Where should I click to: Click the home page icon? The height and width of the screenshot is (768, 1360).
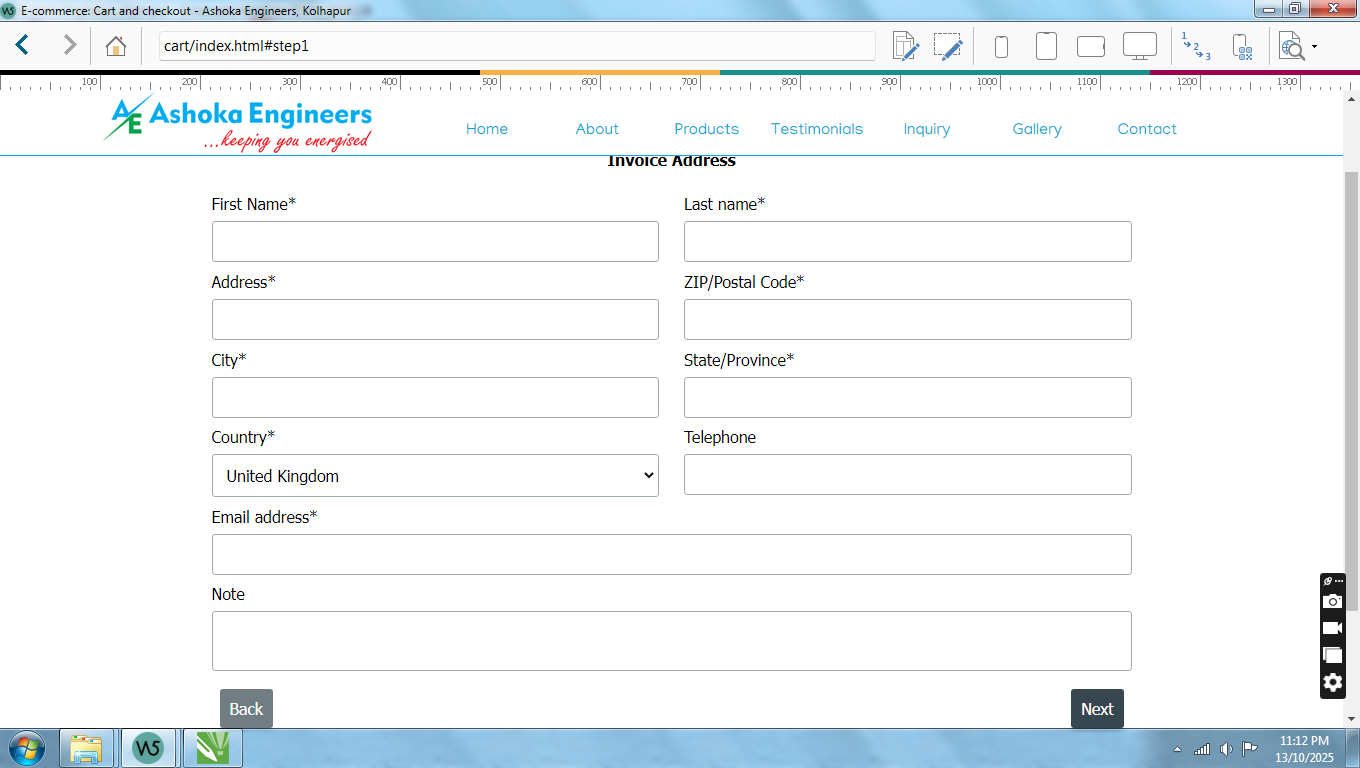coord(116,46)
